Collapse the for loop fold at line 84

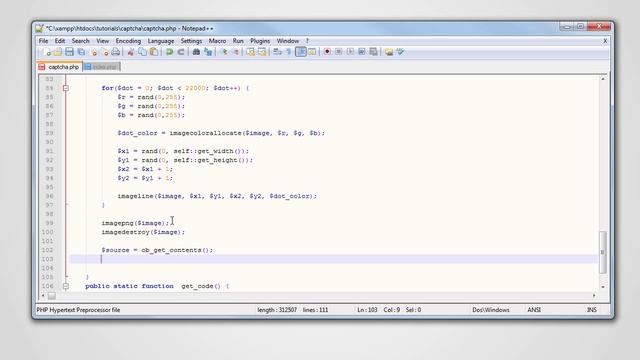tap(66, 88)
